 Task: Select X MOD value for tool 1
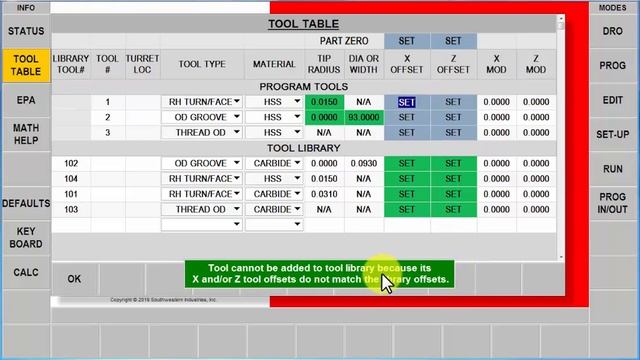[x=496, y=102]
